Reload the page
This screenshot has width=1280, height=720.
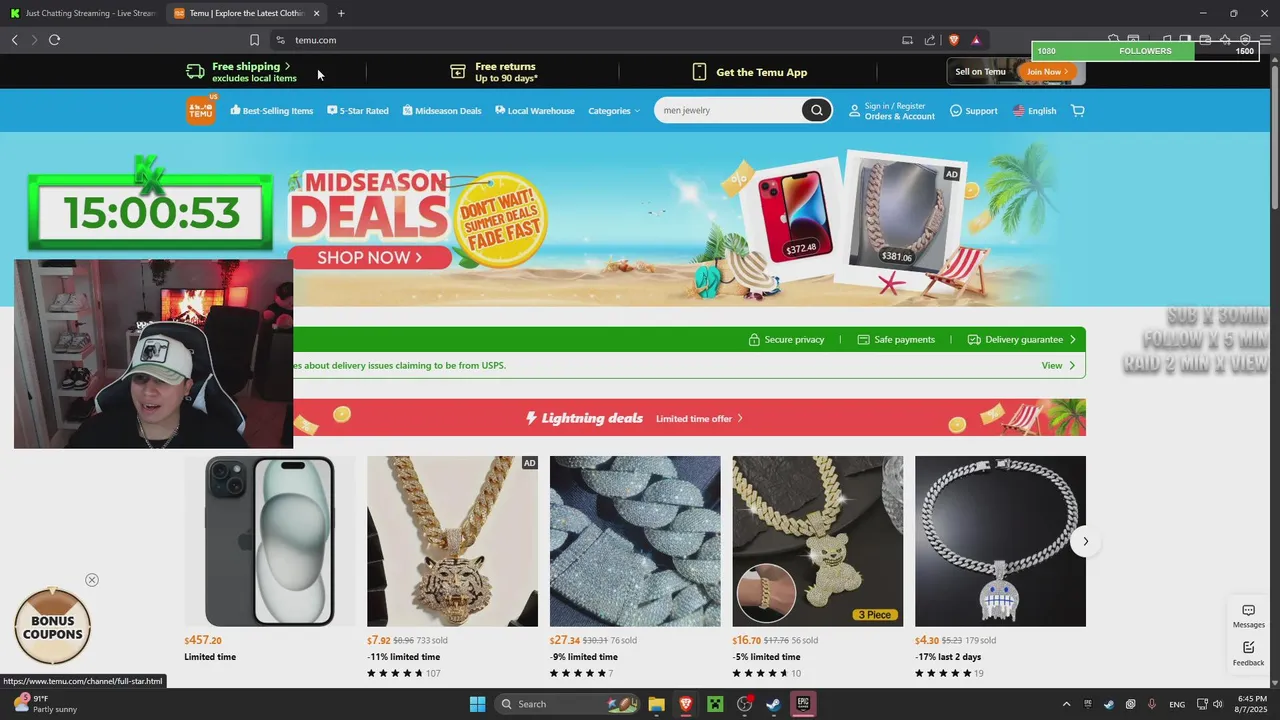point(54,40)
